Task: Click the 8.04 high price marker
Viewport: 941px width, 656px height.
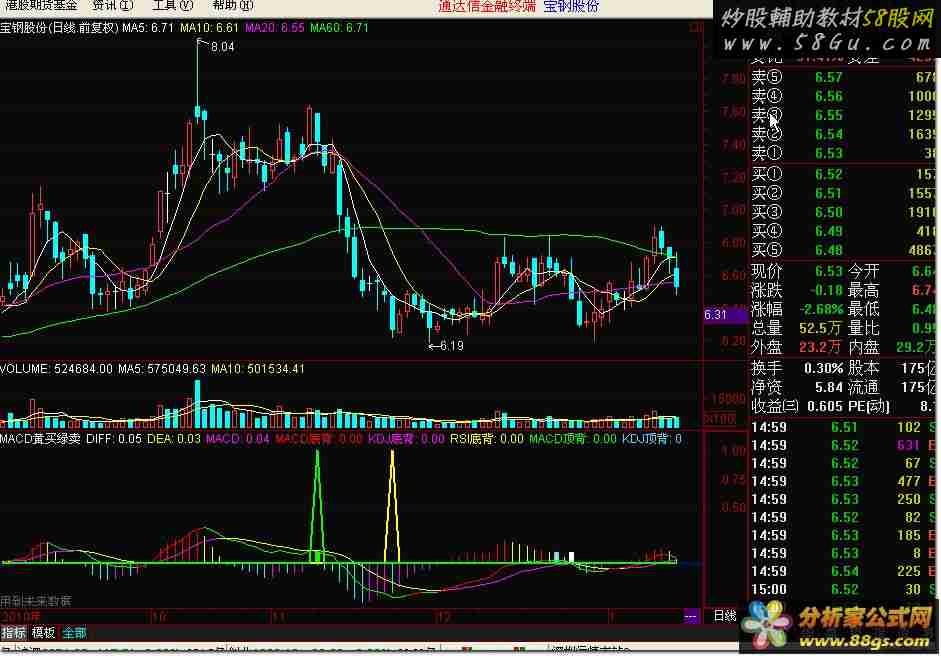Action: click(x=223, y=47)
